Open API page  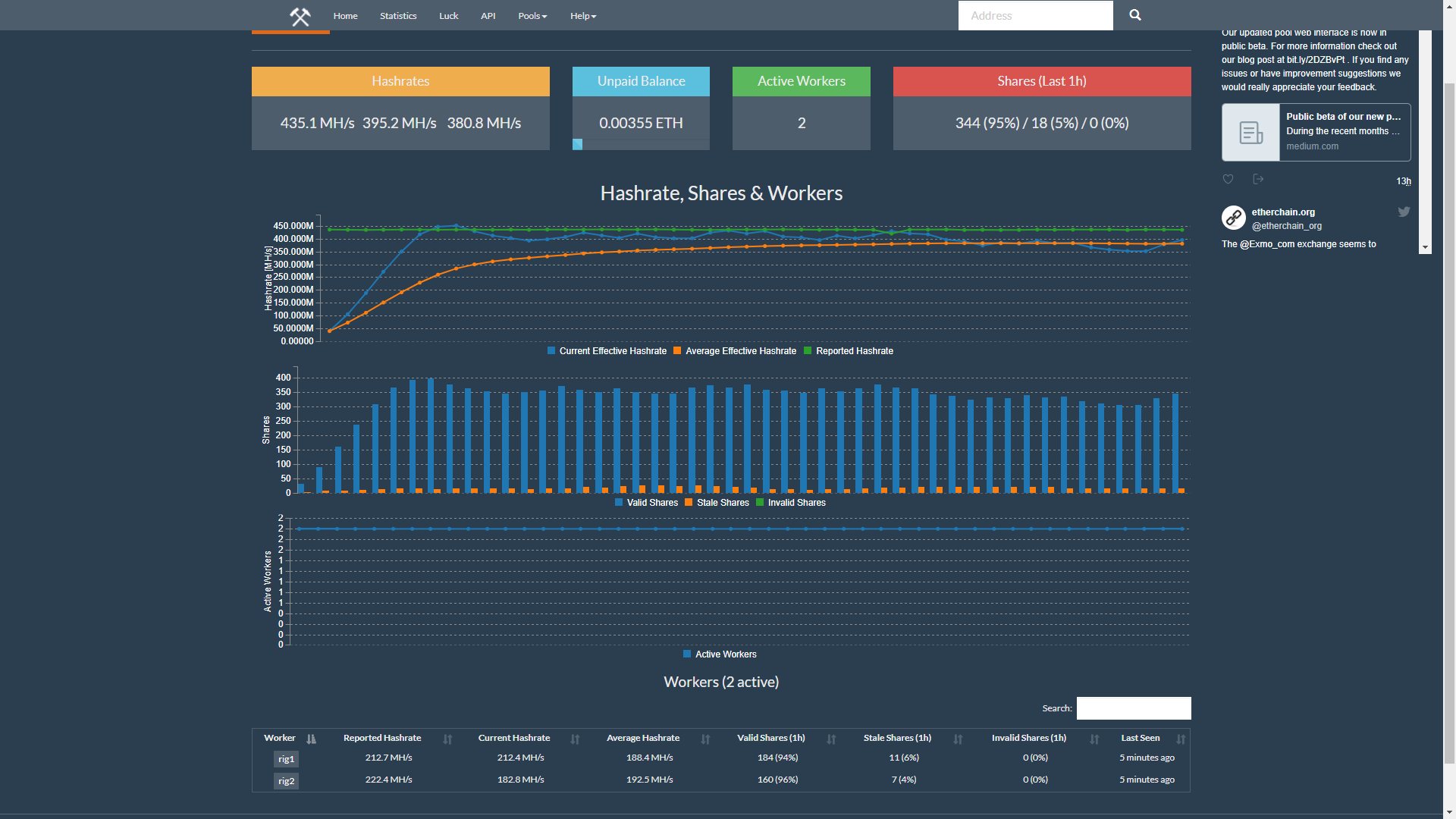pyautogui.click(x=488, y=16)
